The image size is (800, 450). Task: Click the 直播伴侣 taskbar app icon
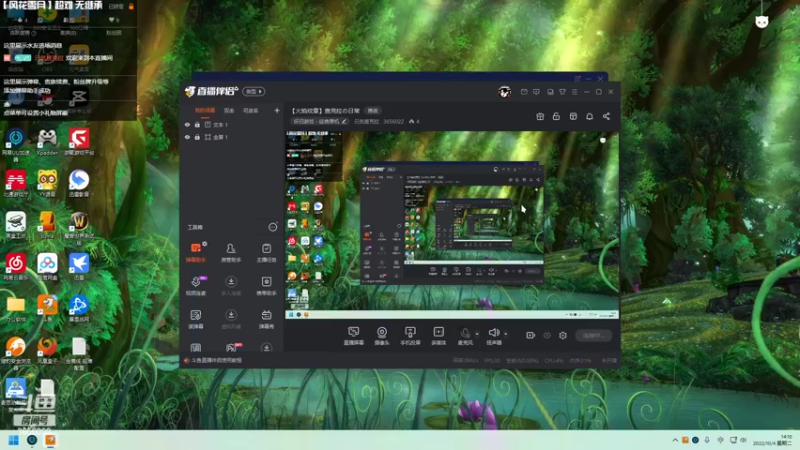click(50, 440)
